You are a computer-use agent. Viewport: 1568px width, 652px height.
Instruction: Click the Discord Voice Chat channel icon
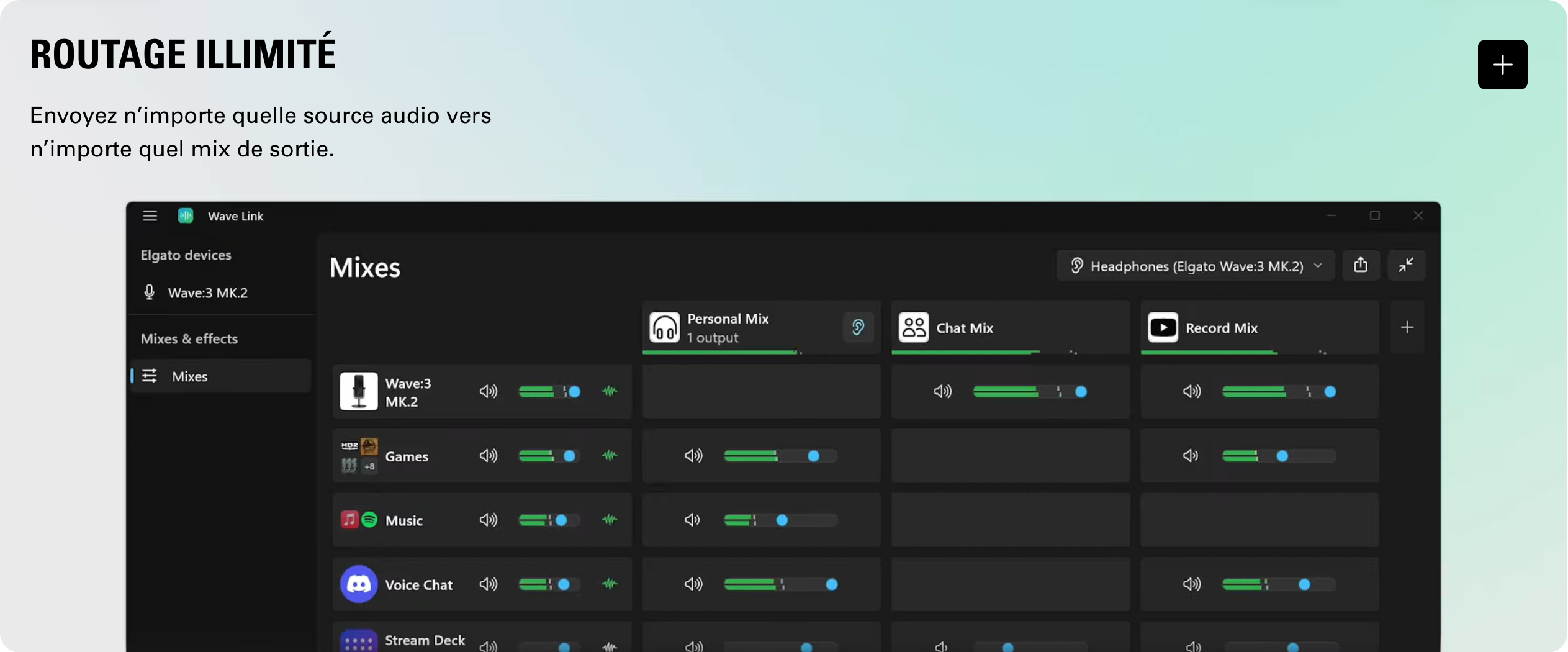tap(358, 584)
